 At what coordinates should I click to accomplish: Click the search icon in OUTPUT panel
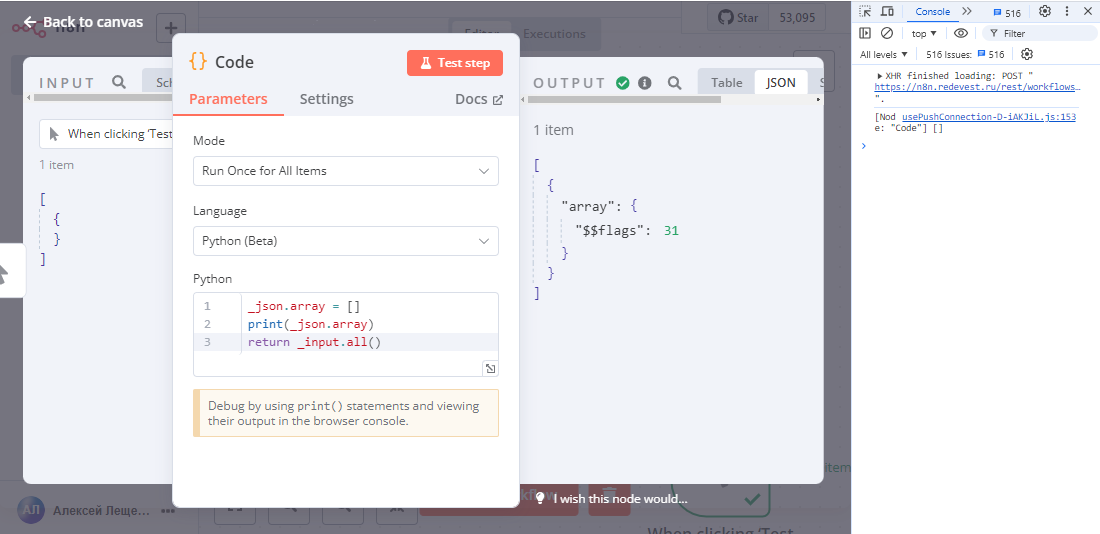click(x=674, y=83)
